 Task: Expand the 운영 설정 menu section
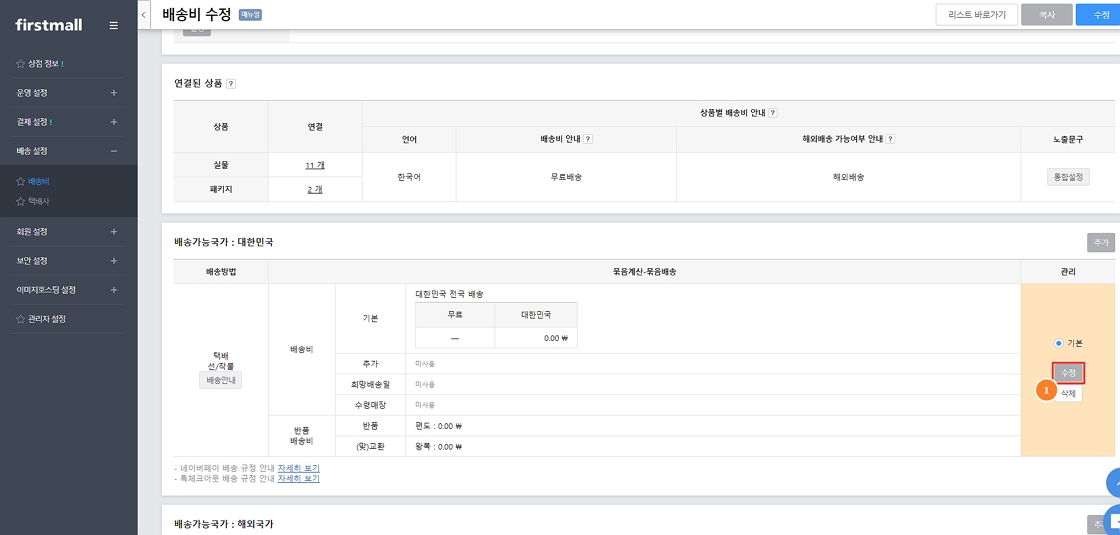point(113,93)
